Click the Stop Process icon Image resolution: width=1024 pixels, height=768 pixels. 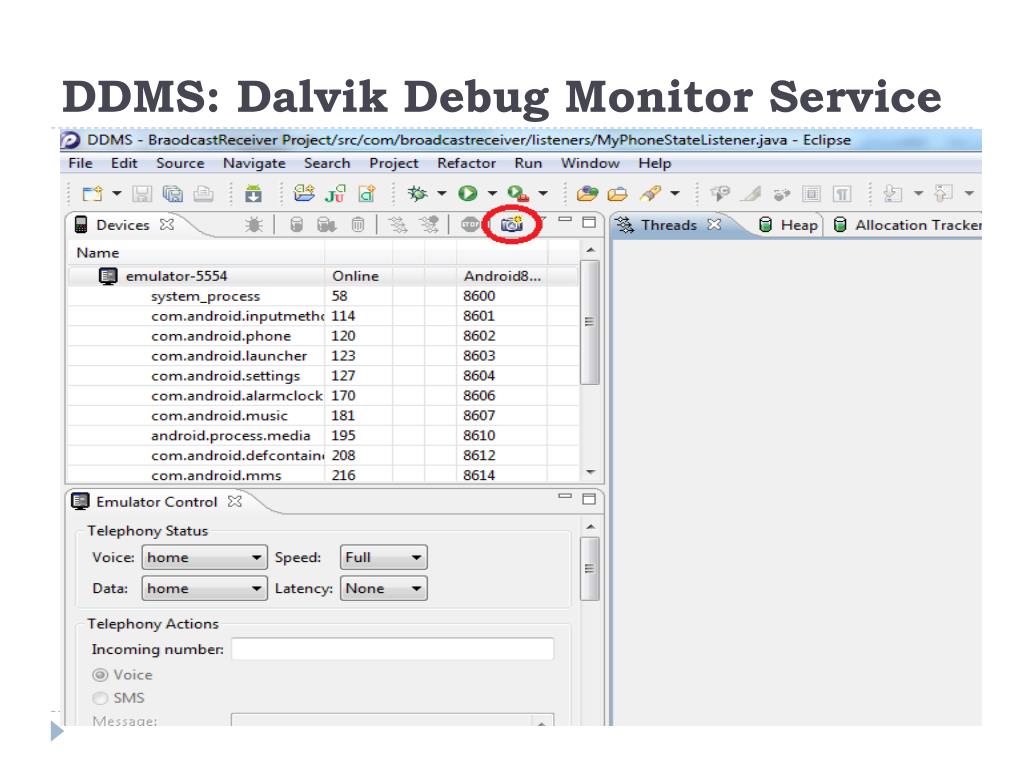[471, 225]
